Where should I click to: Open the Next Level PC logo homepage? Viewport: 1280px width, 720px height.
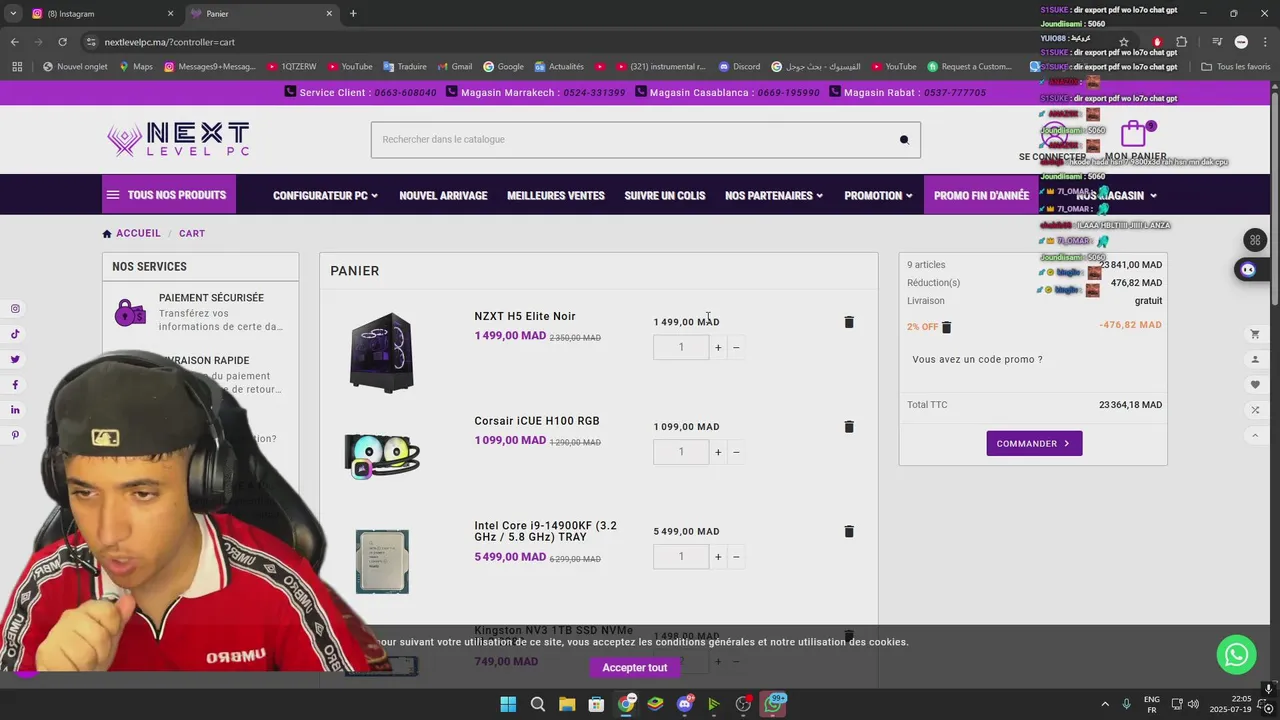click(x=178, y=140)
